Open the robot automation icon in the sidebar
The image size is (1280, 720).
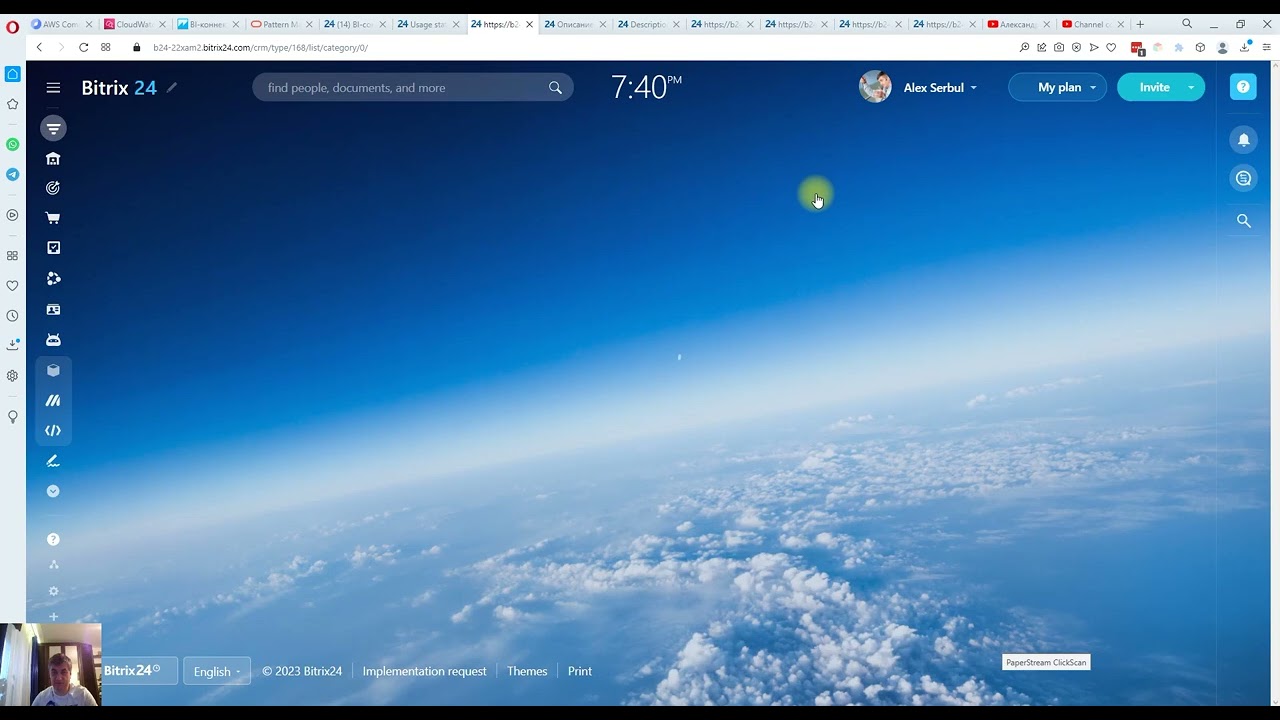[x=53, y=340]
